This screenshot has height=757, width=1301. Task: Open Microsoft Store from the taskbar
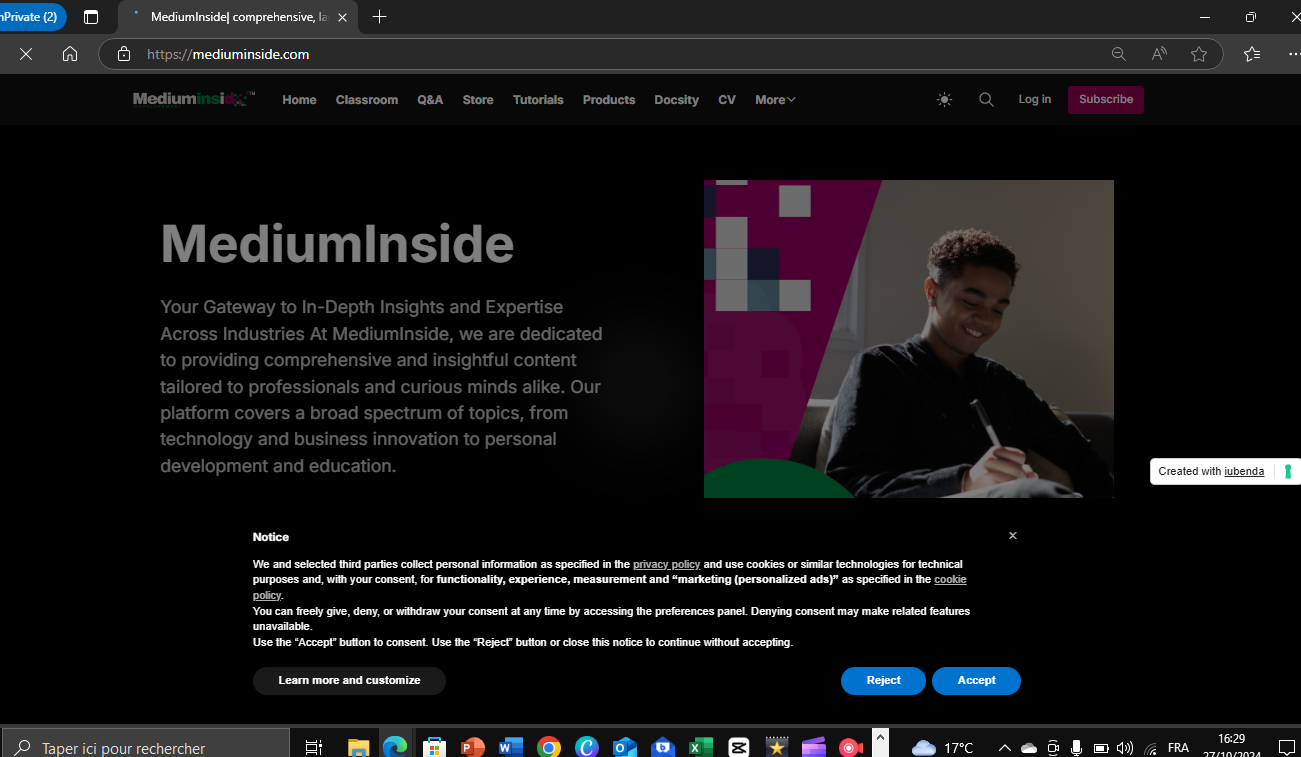(434, 747)
